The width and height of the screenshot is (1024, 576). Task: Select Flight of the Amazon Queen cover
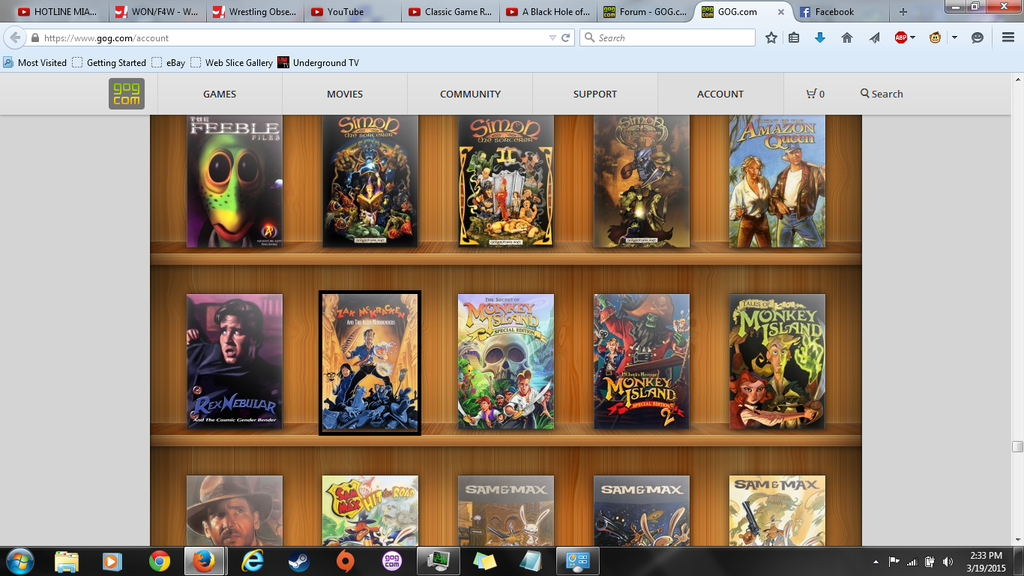click(x=777, y=182)
